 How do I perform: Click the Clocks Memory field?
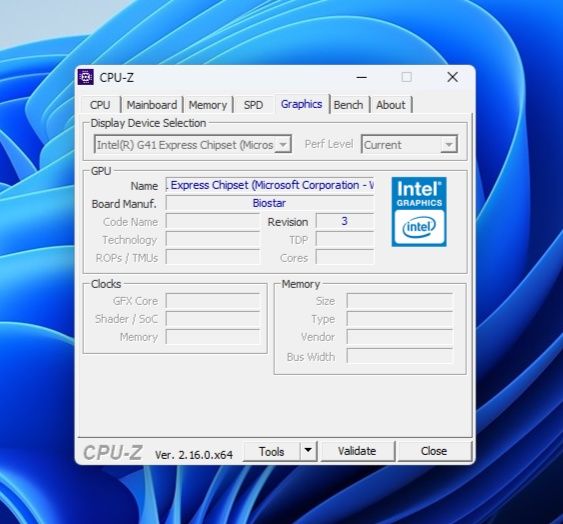[213, 337]
